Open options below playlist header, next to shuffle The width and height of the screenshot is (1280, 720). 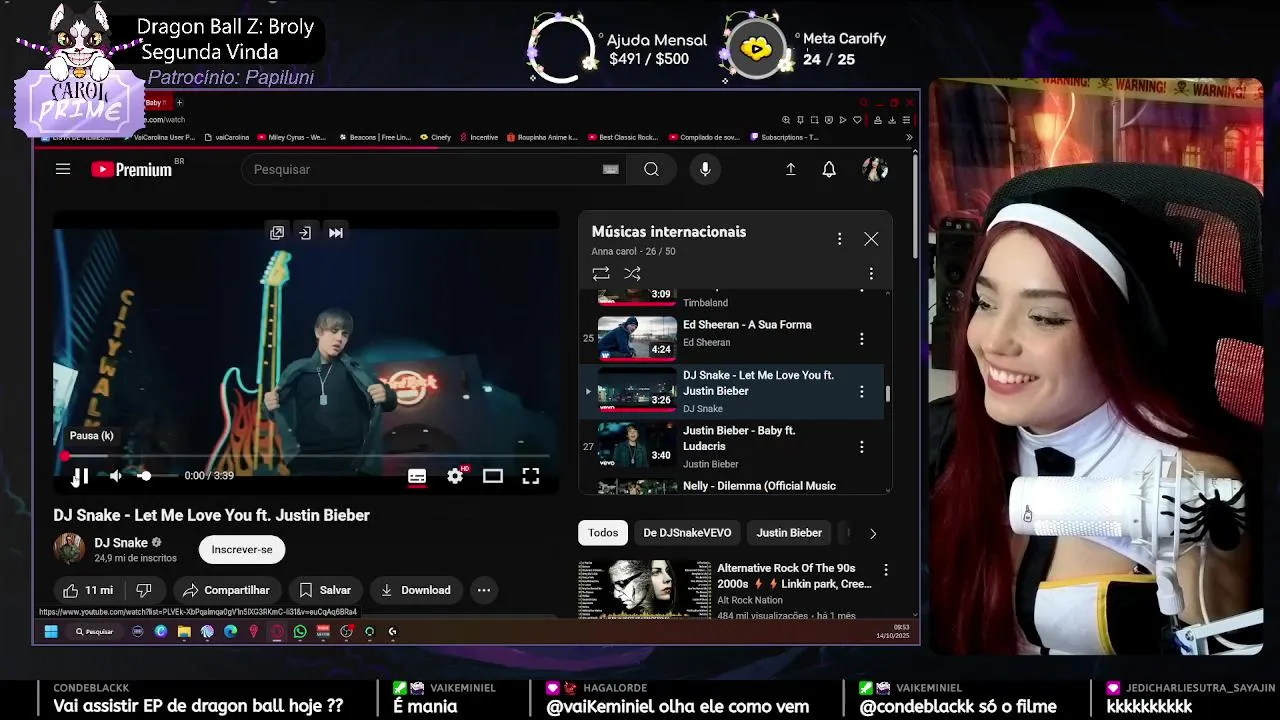(x=871, y=273)
